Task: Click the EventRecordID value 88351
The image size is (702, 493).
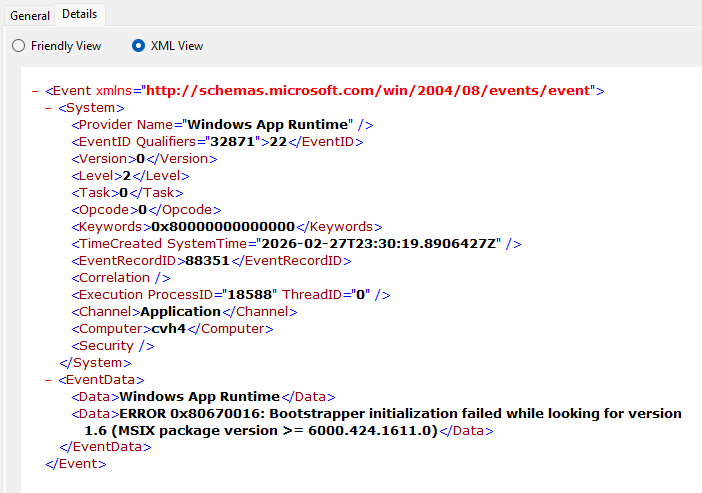Action: click(x=207, y=261)
